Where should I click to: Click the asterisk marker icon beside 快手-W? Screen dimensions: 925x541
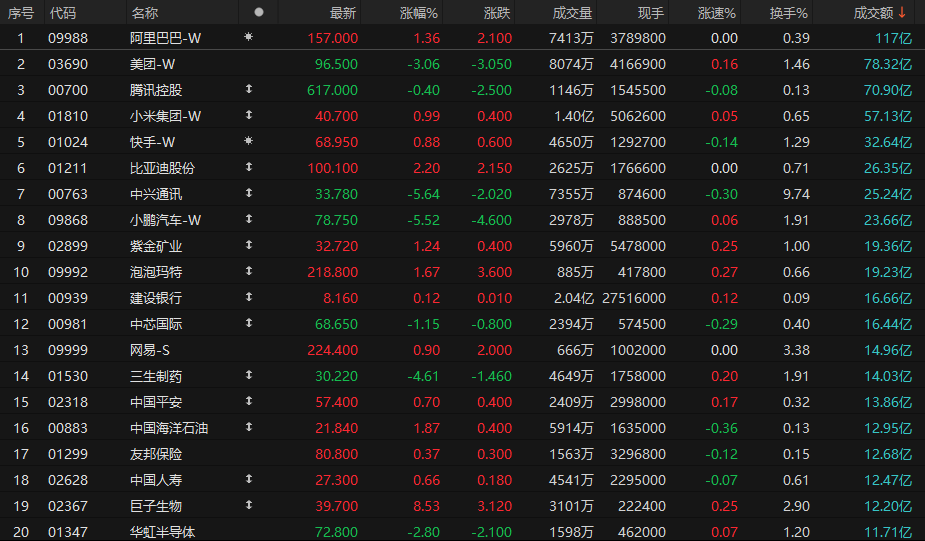[248, 140]
